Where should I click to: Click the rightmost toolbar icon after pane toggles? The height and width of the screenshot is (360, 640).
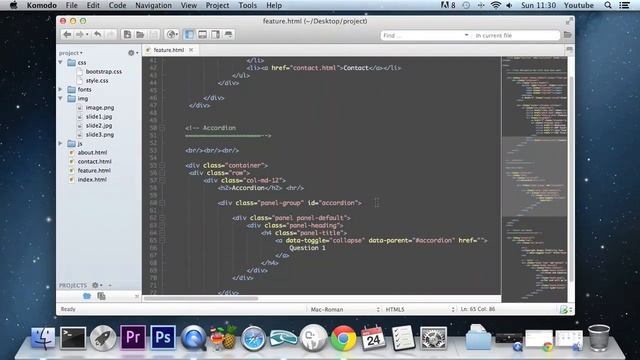point(229,35)
